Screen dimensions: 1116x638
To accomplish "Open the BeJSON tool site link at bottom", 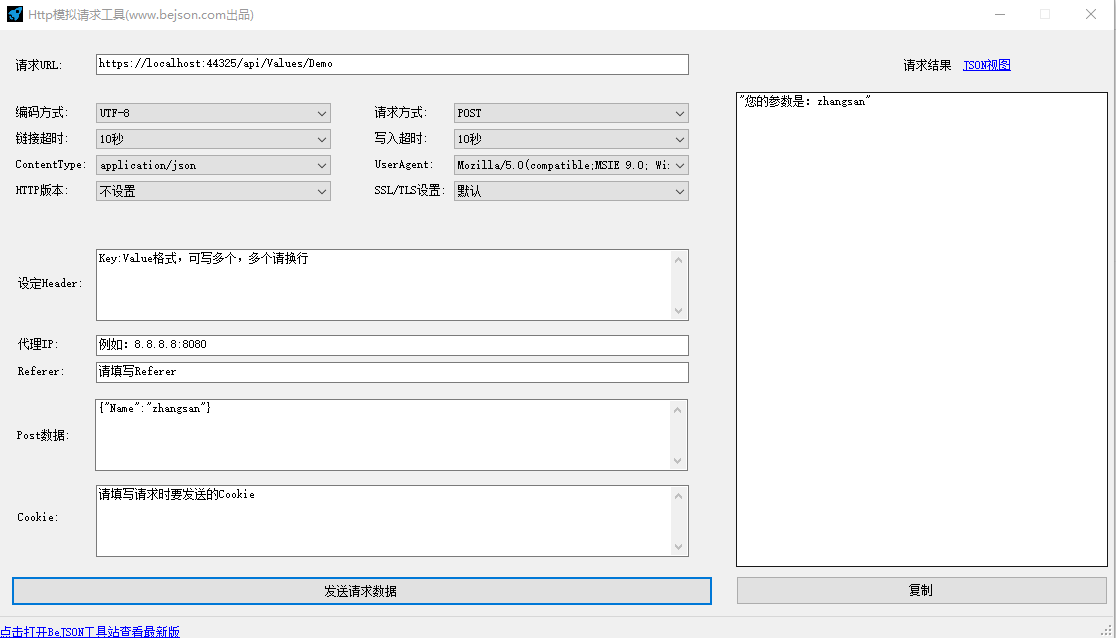I will point(90,631).
